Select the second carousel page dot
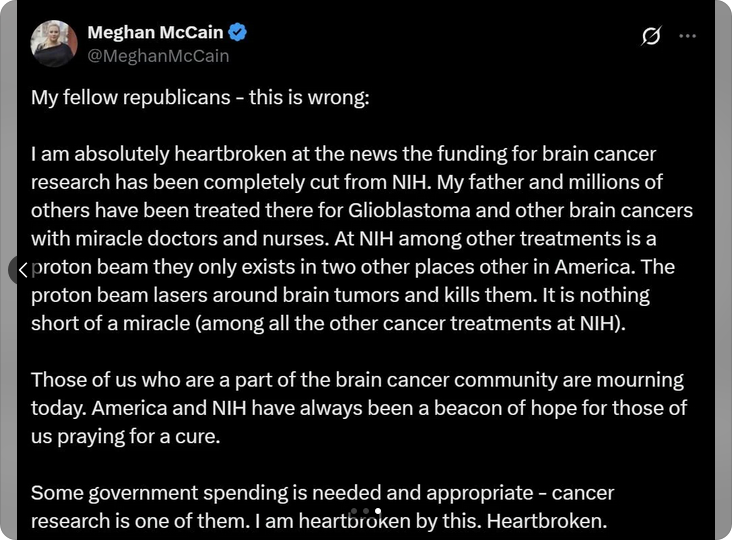The image size is (732, 540). tap(366, 511)
